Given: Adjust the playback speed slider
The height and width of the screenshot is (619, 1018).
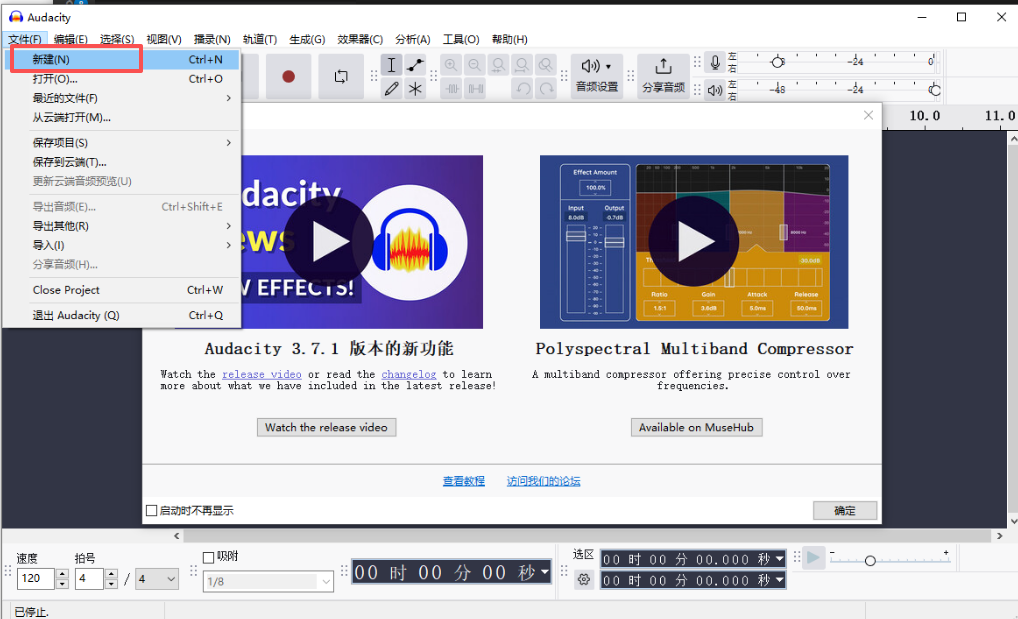Looking at the screenshot, I should point(870,561).
